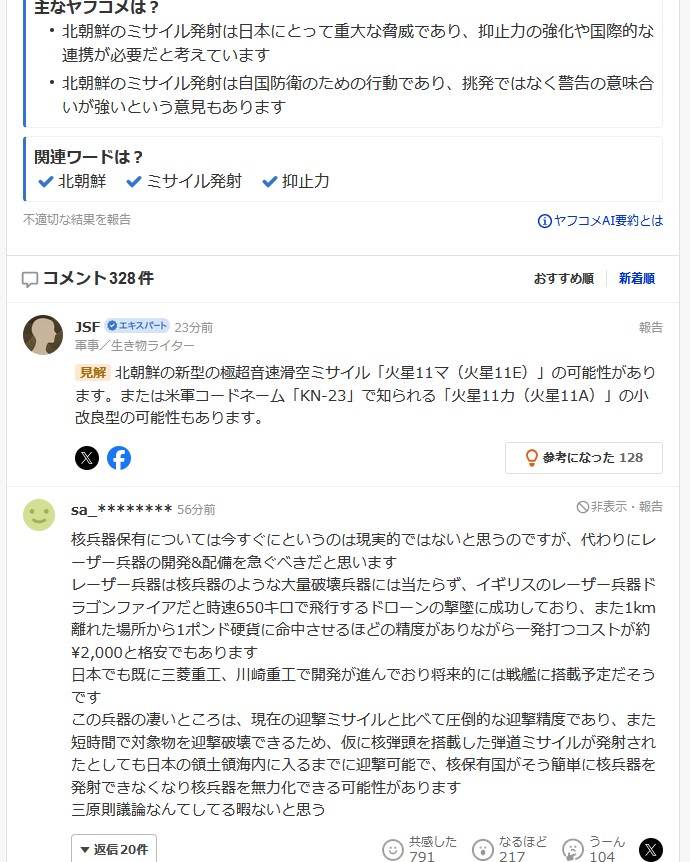Image resolution: width=690 pixels, height=862 pixels.
Task: Click 非表示・報告 on sa_ comment
Action: point(620,506)
